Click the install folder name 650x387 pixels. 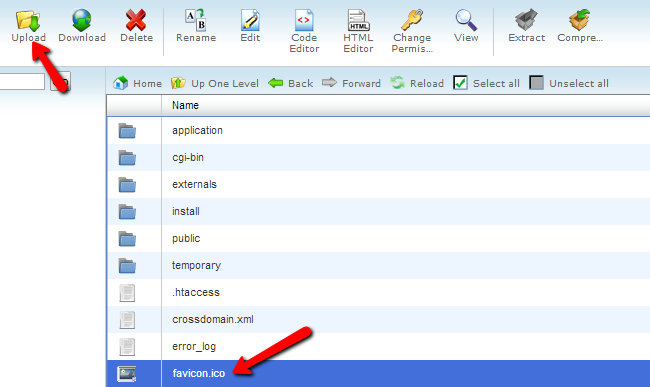[186, 211]
